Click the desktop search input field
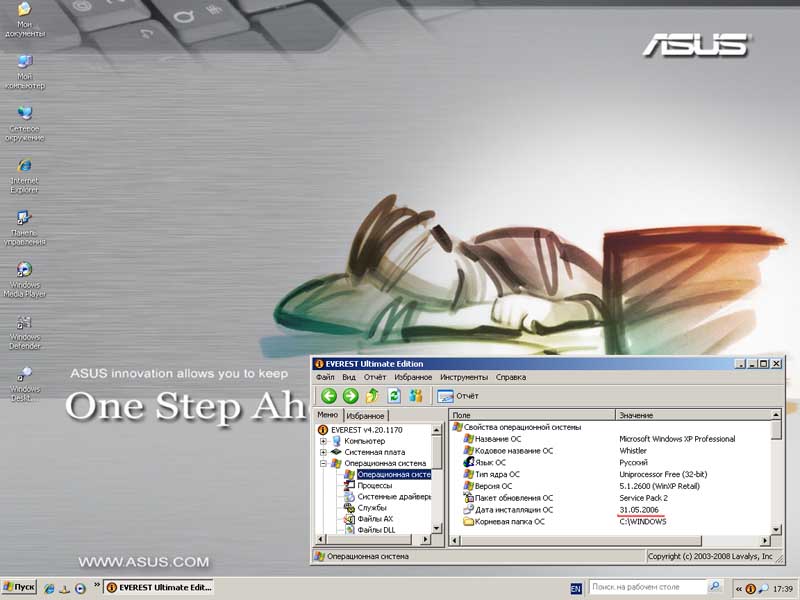 pos(652,588)
